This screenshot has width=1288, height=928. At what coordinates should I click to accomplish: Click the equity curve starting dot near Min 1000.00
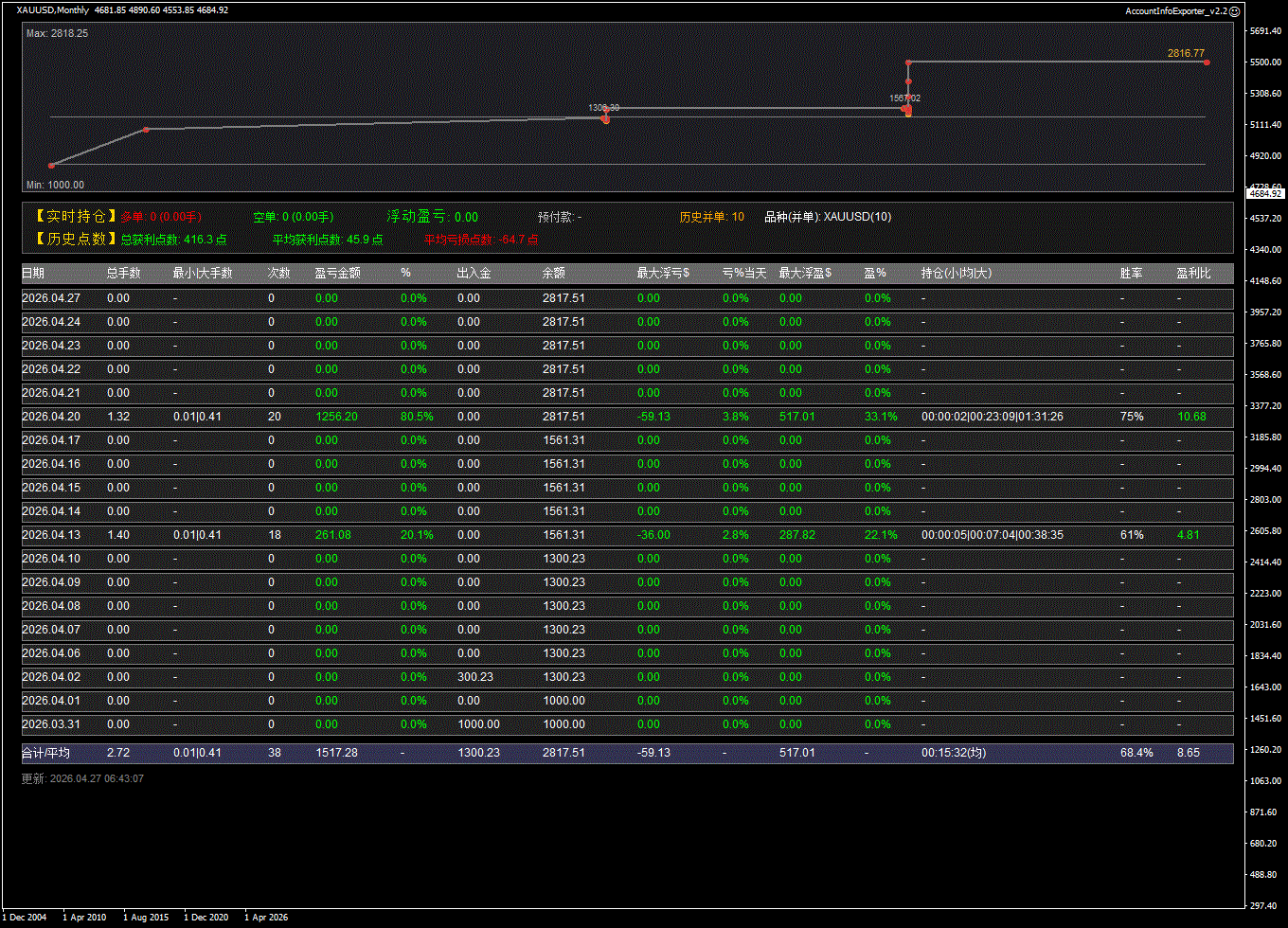coord(51,166)
